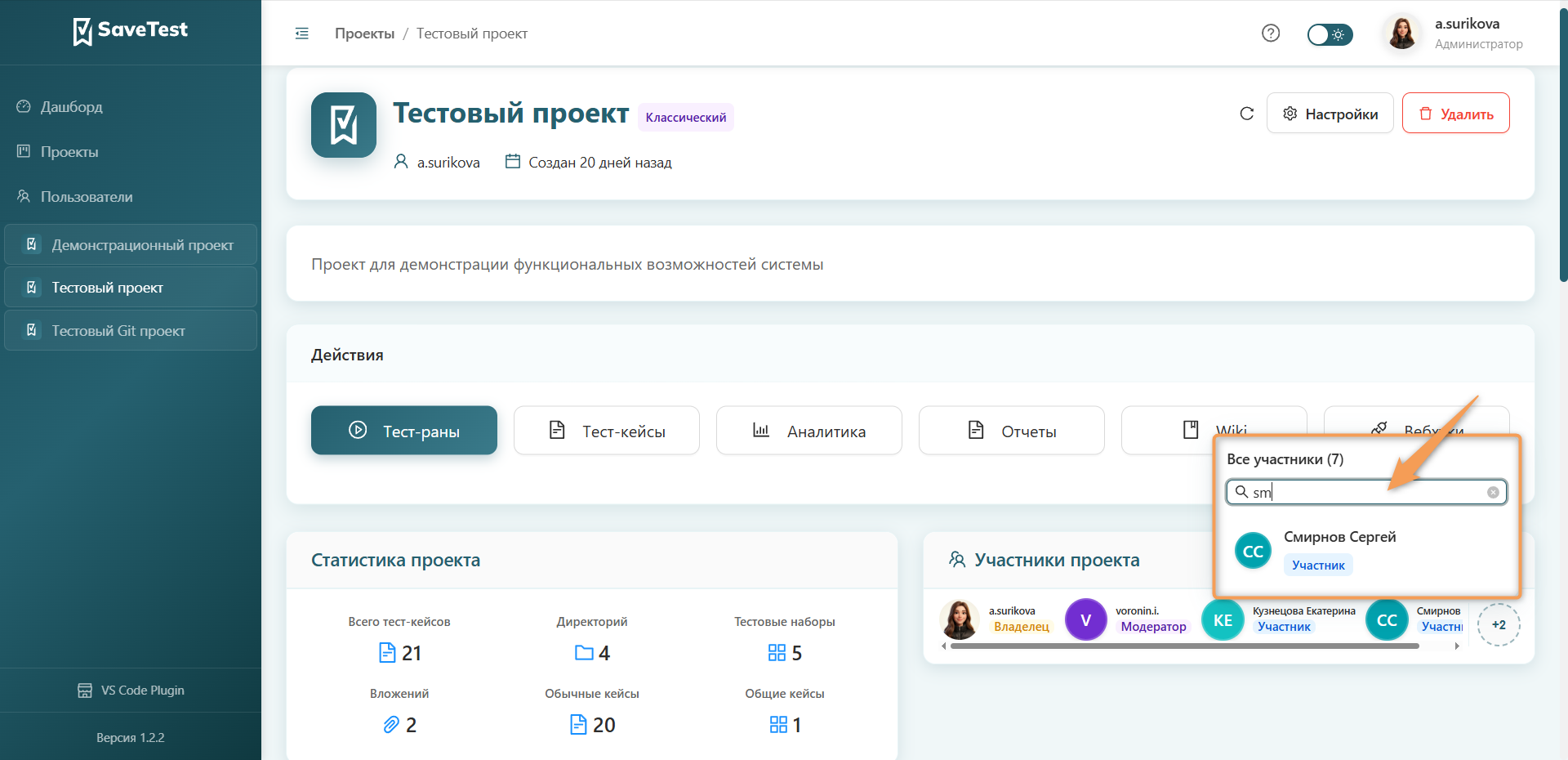The image size is (1568, 760).
Task: Collapse the sidebar using the menu-fold icon
Action: point(302,34)
